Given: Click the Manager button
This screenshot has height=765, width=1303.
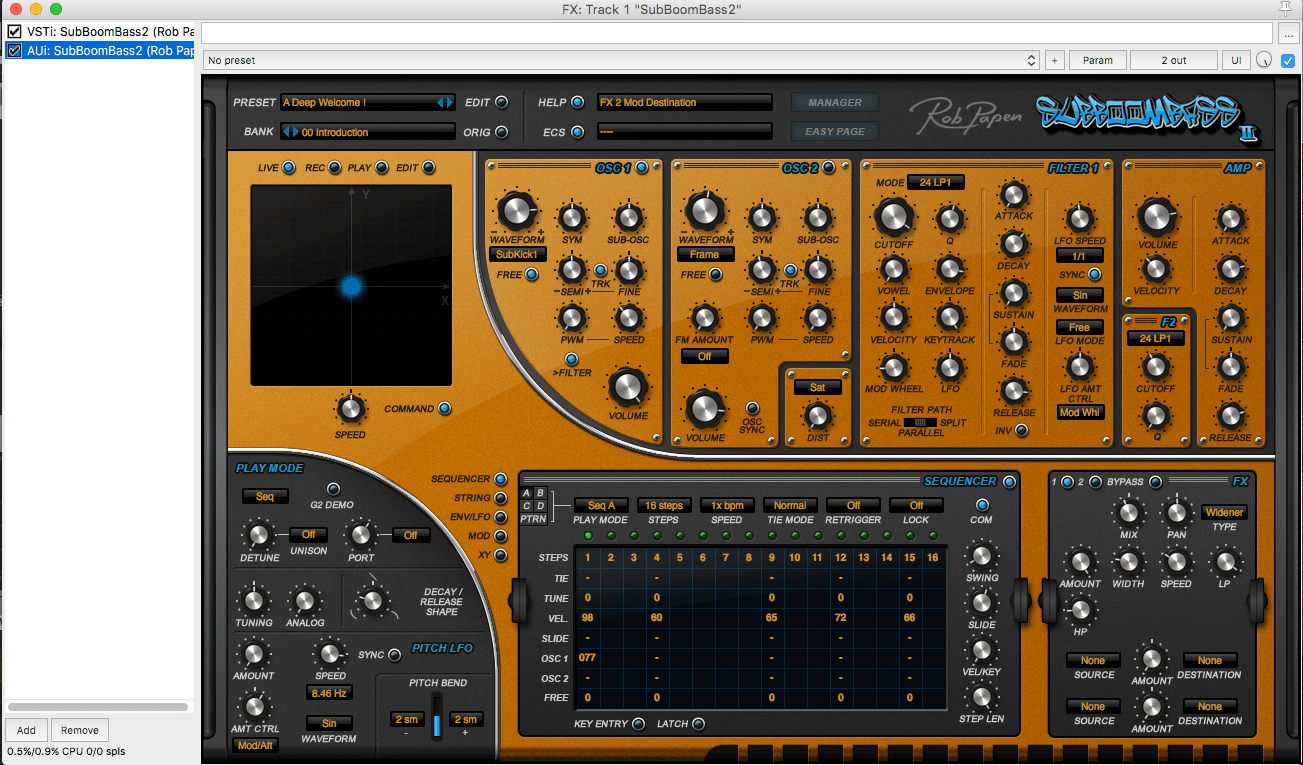Looking at the screenshot, I should (835, 102).
